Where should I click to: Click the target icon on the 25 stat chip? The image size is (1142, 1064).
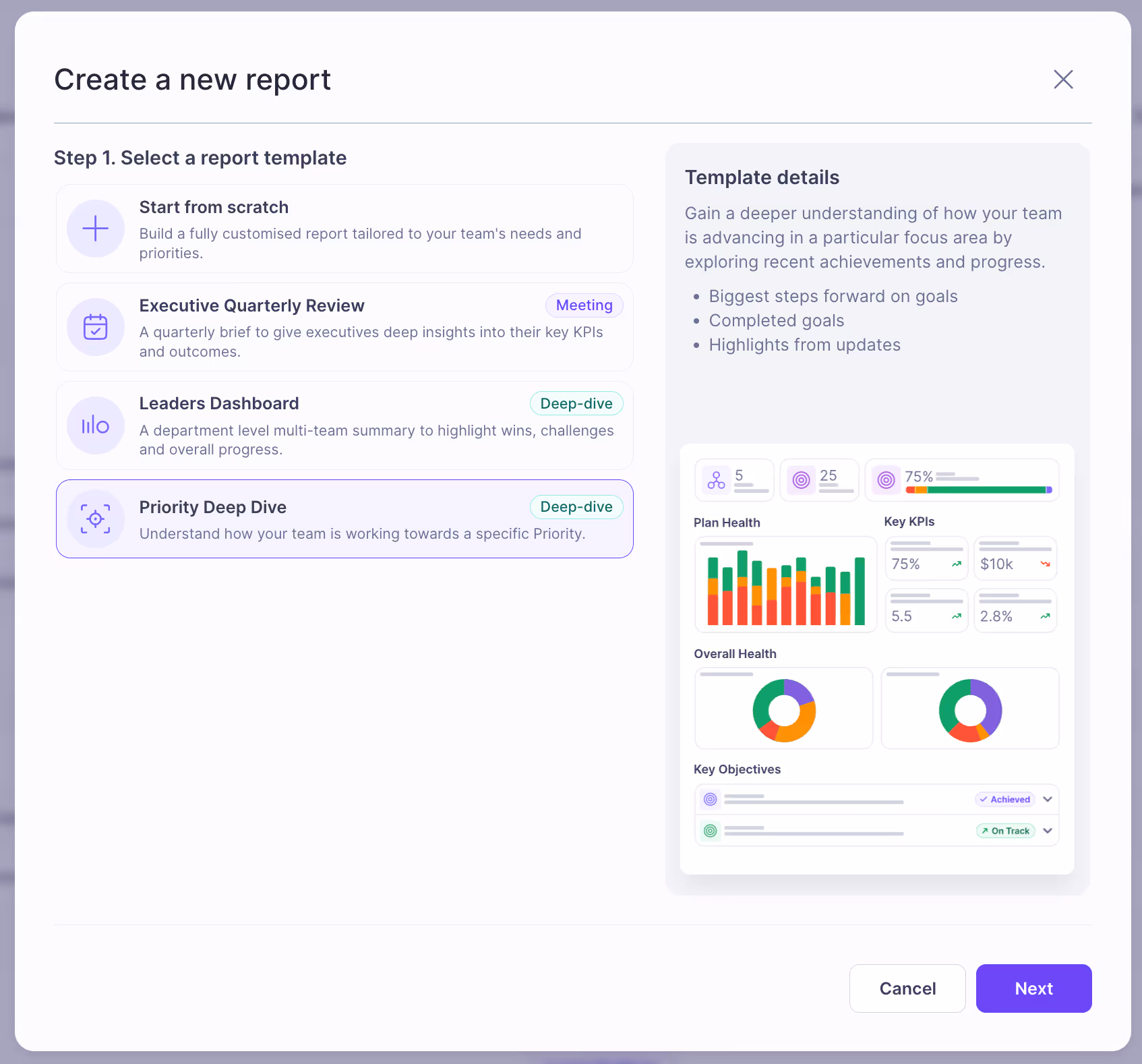click(x=801, y=479)
